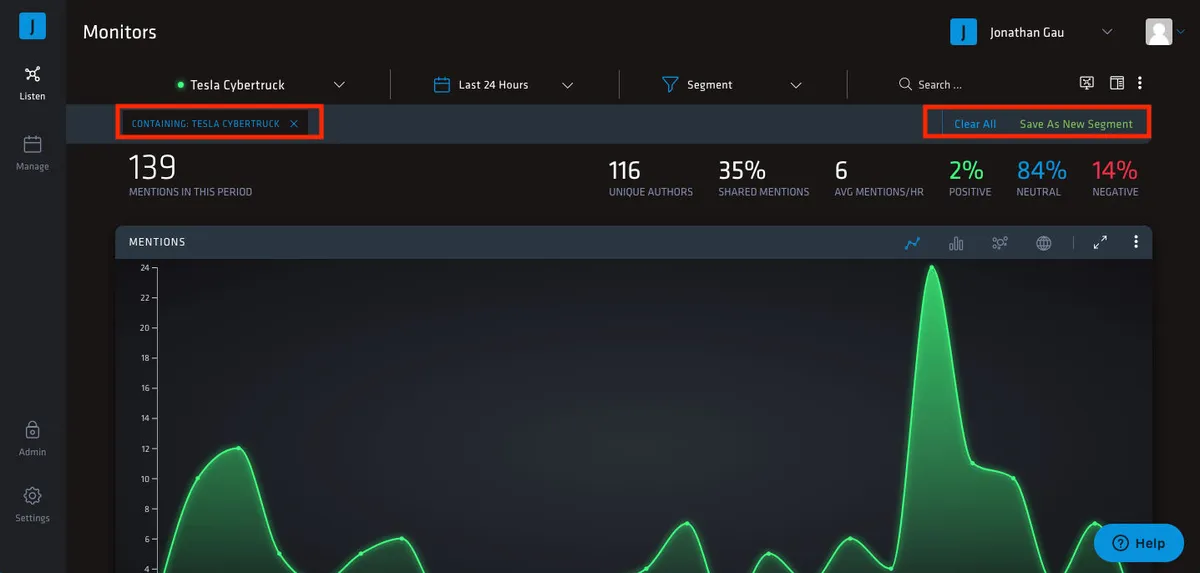Viewport: 1200px width, 573px height.
Task: Click the chart peak data point at 24
Action: point(932,267)
